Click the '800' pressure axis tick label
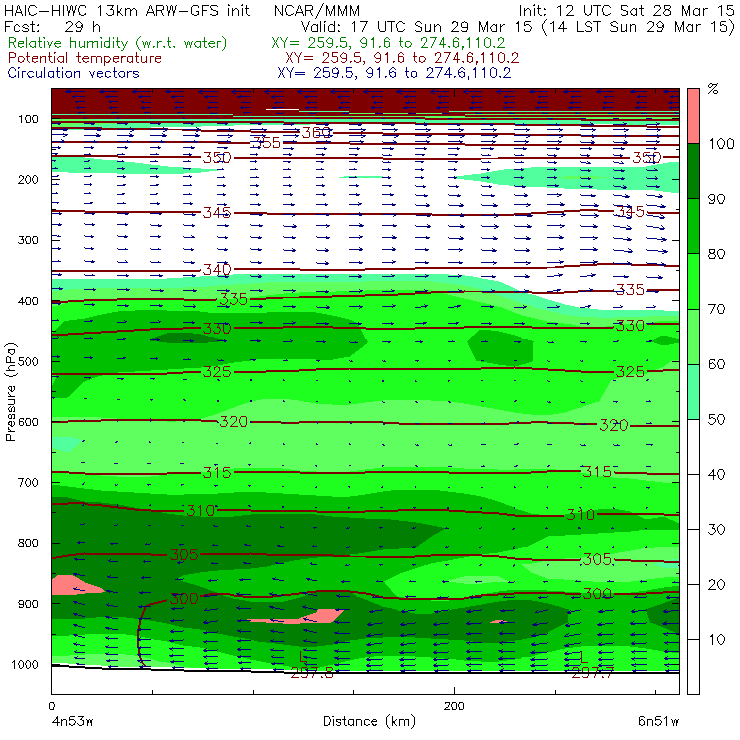Viewport: 740px width, 740px height. point(28,543)
